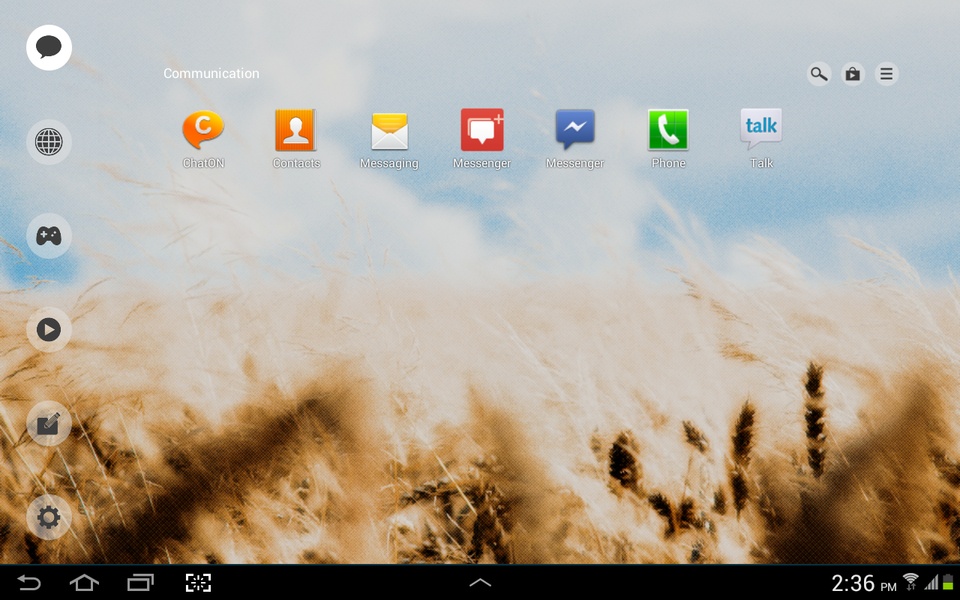Image resolution: width=960 pixels, height=600 pixels.
Task: Tap the cellular signal bars indicator
Action: pyautogui.click(x=931, y=582)
